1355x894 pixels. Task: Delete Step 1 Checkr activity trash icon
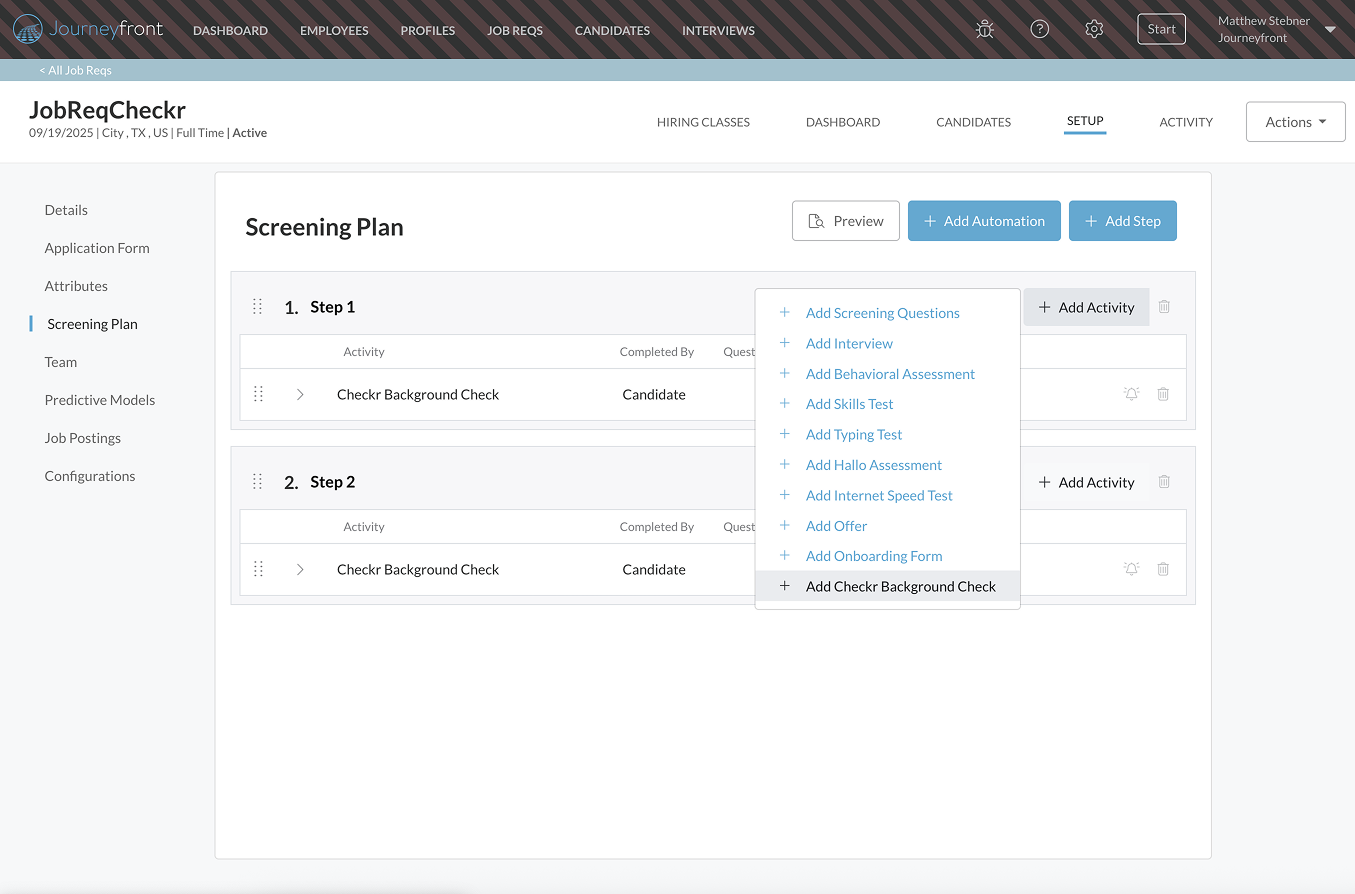1163,394
